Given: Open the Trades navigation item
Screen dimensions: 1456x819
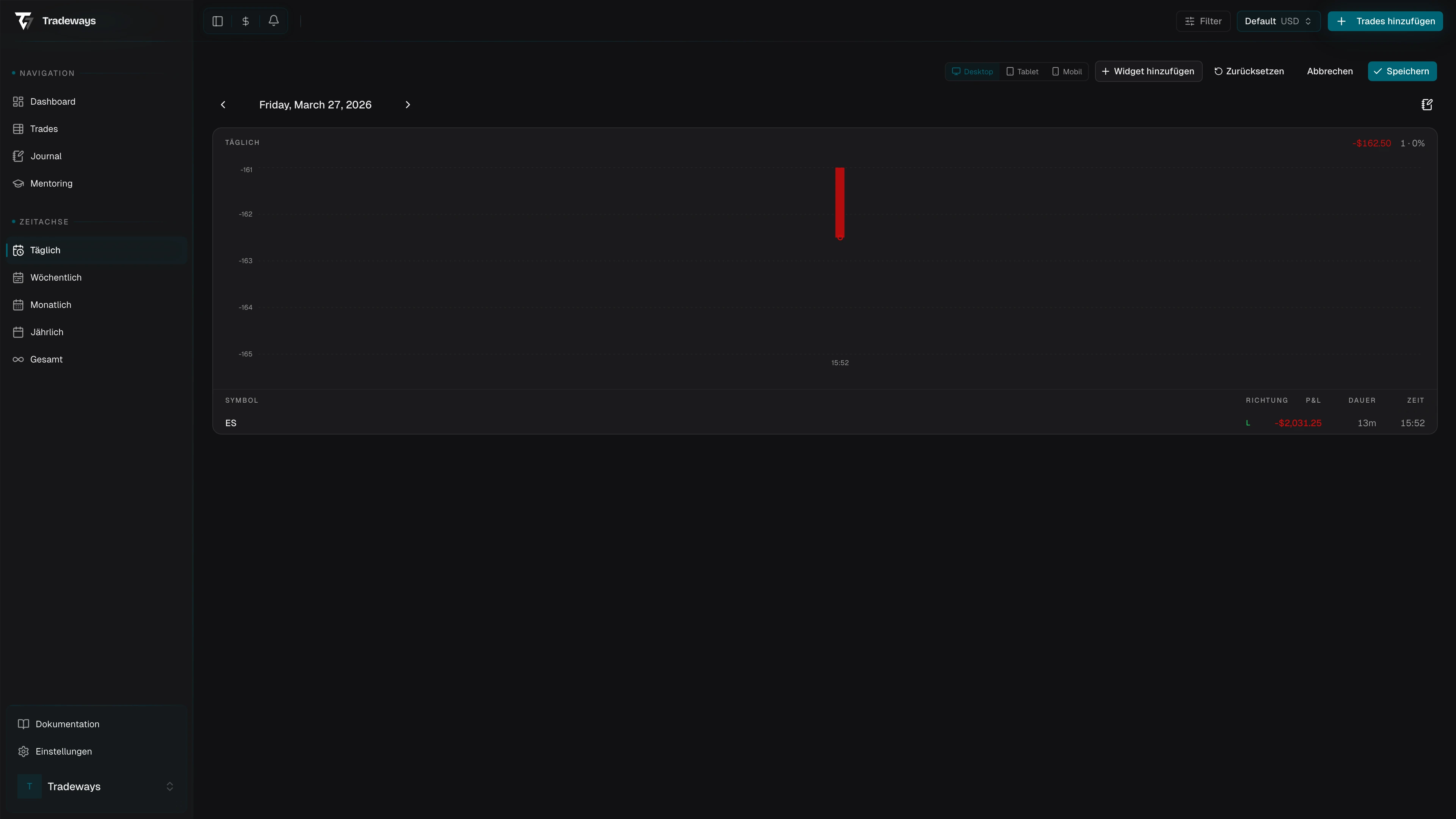Looking at the screenshot, I should (44, 129).
